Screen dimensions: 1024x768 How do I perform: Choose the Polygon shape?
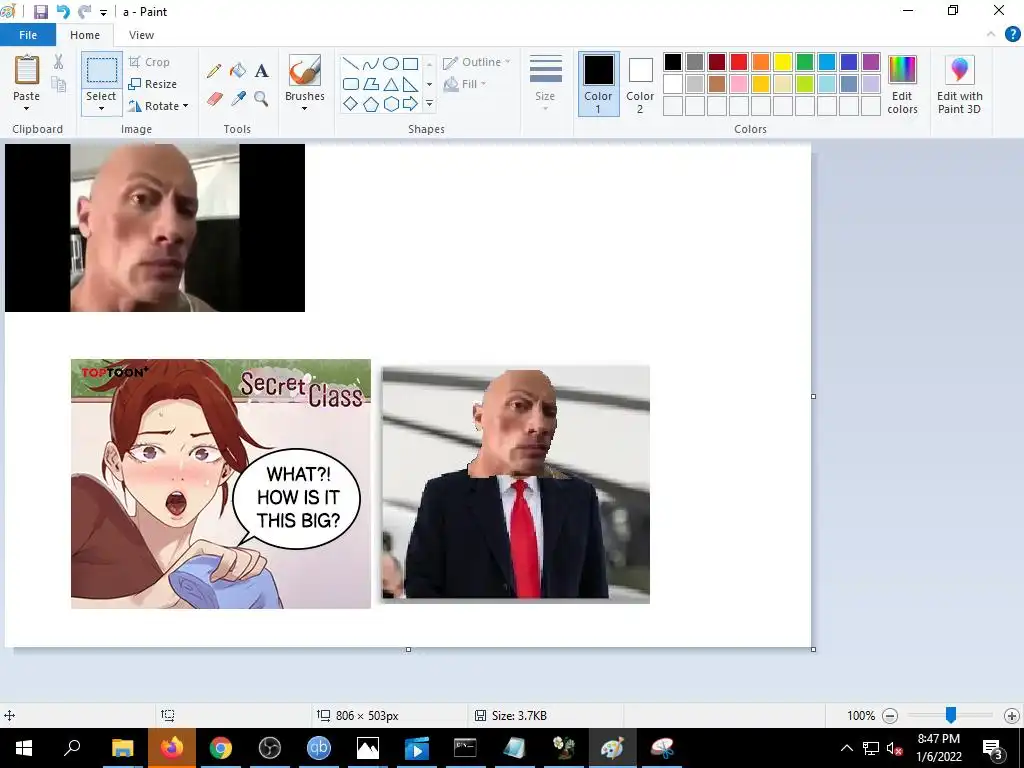(x=370, y=84)
